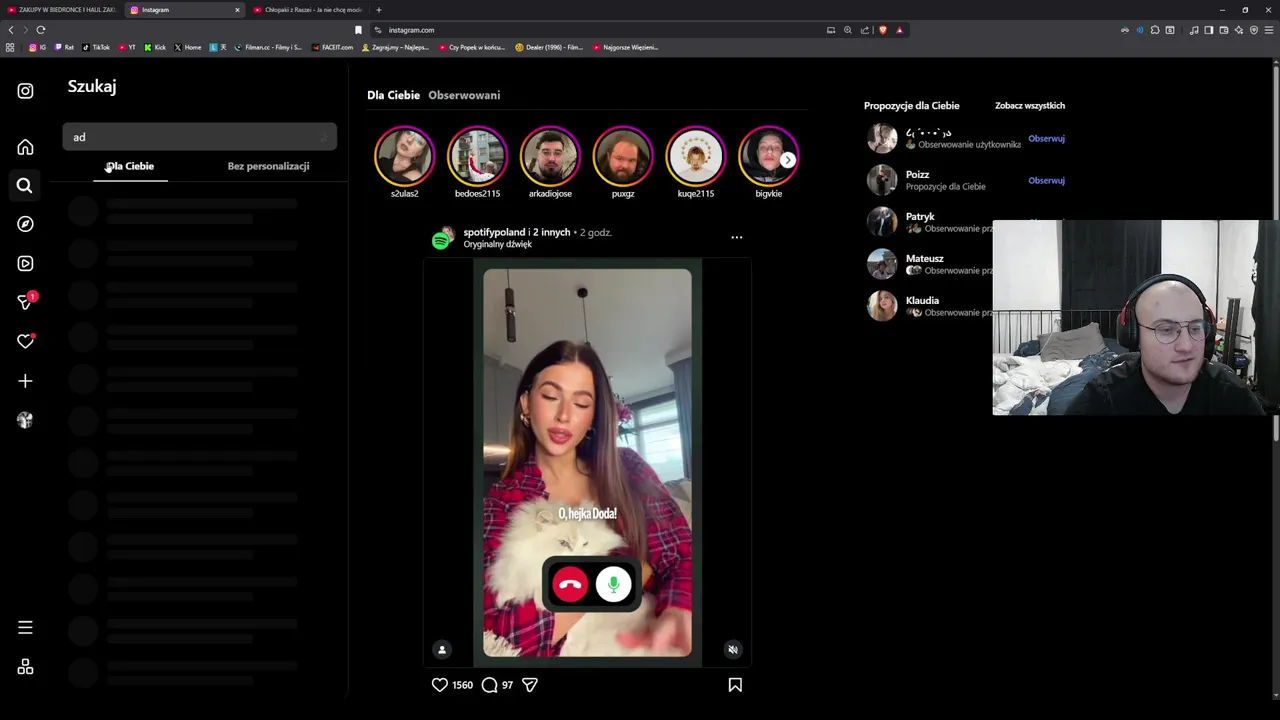
Task: Open Reels icon in sidebar
Action: [25, 263]
